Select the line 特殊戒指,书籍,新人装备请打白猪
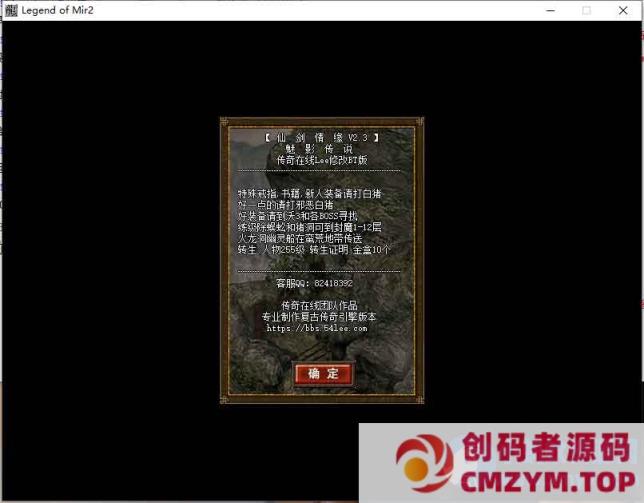The width and height of the screenshot is (644, 503). (309, 194)
